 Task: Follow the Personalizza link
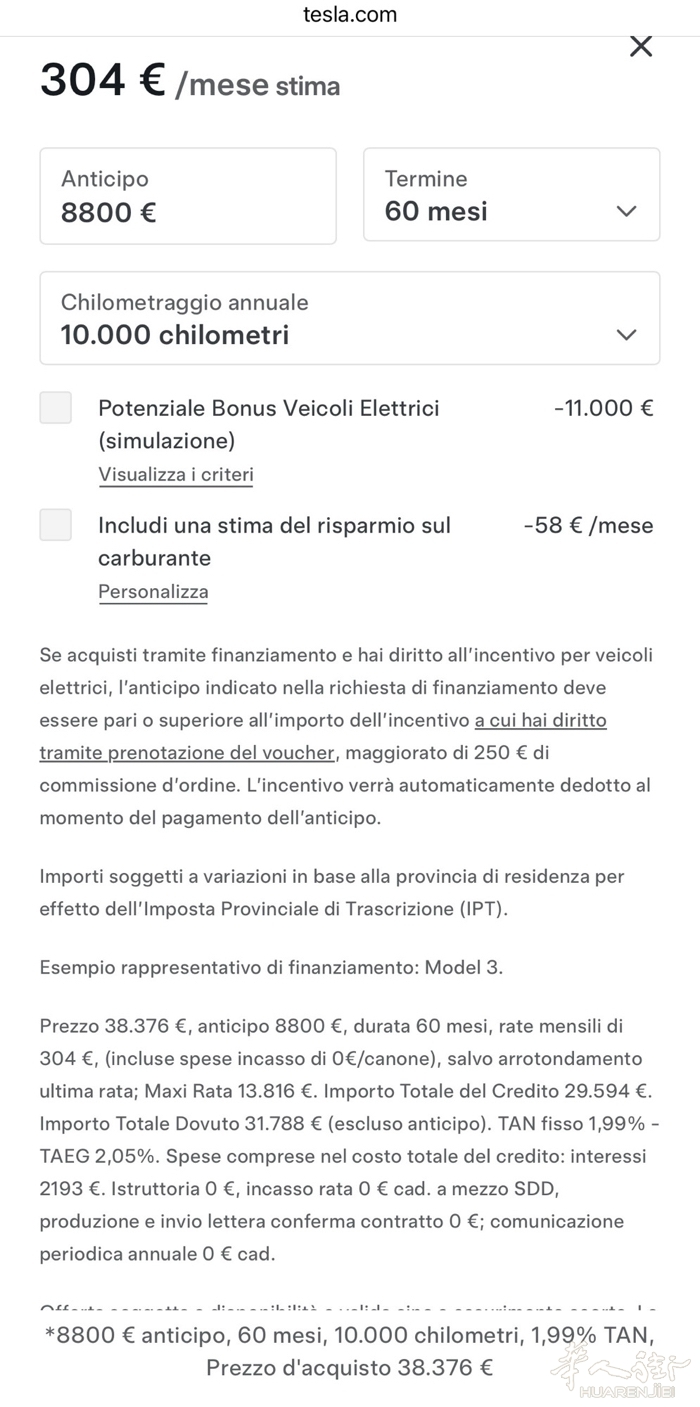click(153, 592)
